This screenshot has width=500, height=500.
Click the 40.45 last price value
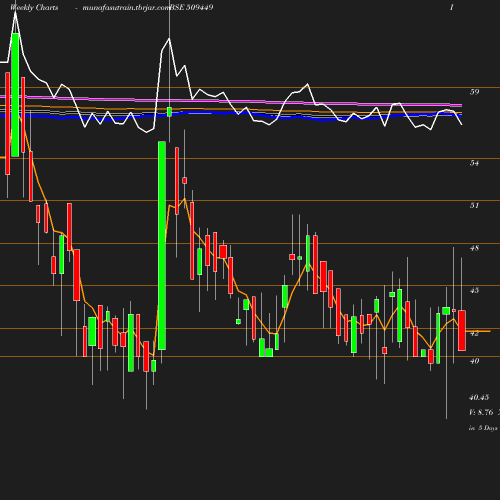click(479, 397)
